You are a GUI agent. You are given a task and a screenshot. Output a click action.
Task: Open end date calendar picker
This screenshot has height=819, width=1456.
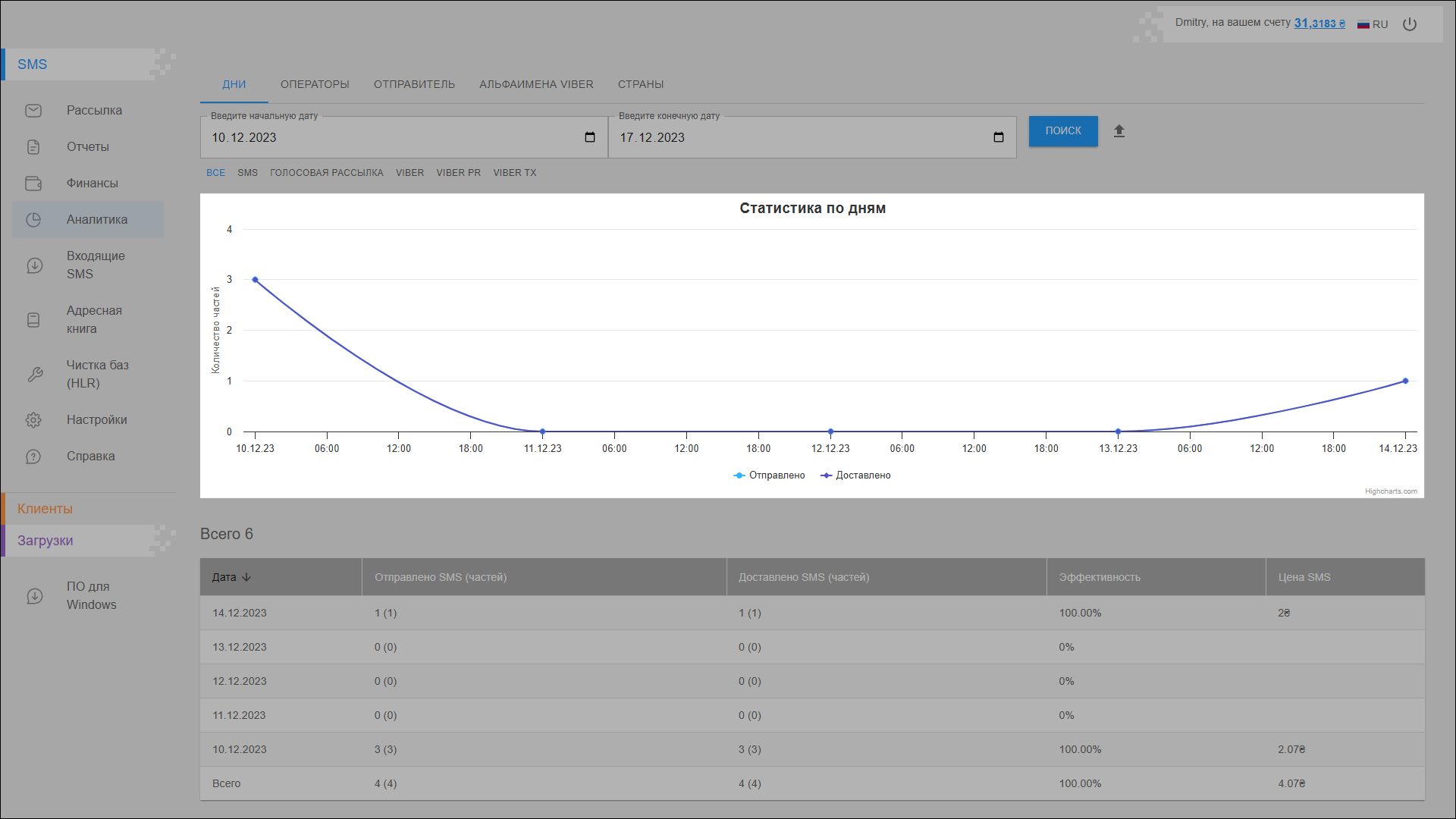point(999,137)
